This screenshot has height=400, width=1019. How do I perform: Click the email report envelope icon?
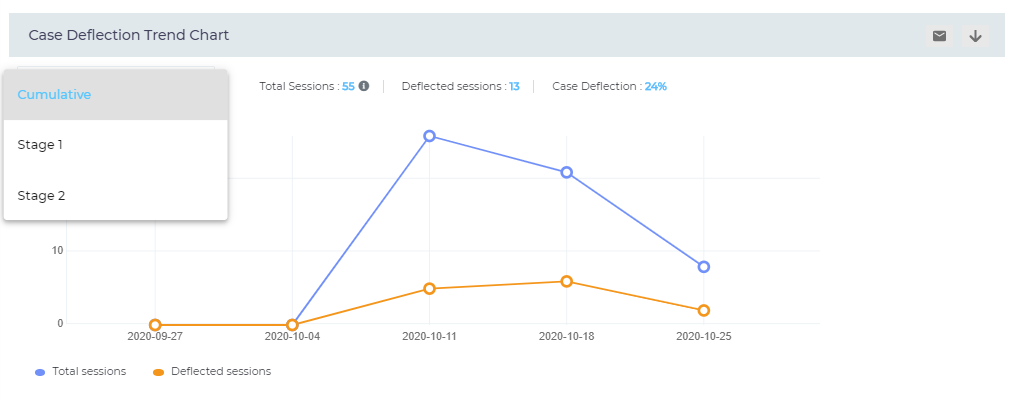(939, 36)
